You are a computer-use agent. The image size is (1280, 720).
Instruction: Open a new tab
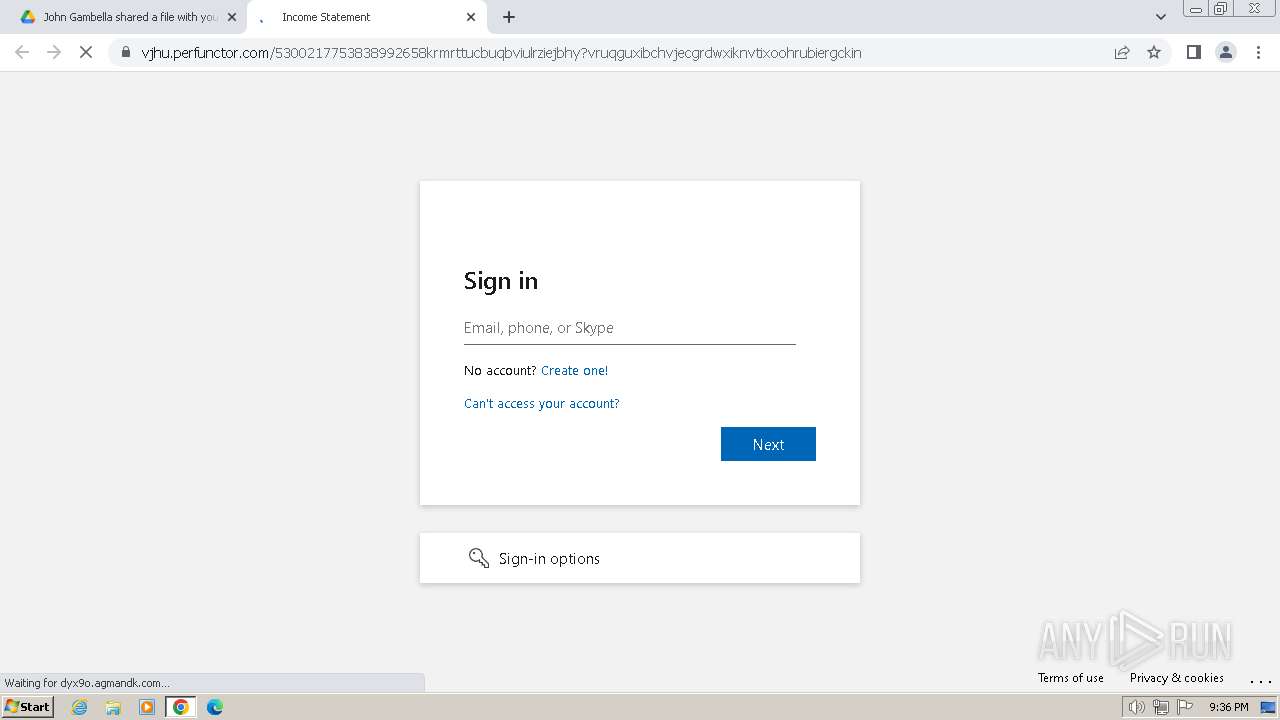coord(509,17)
